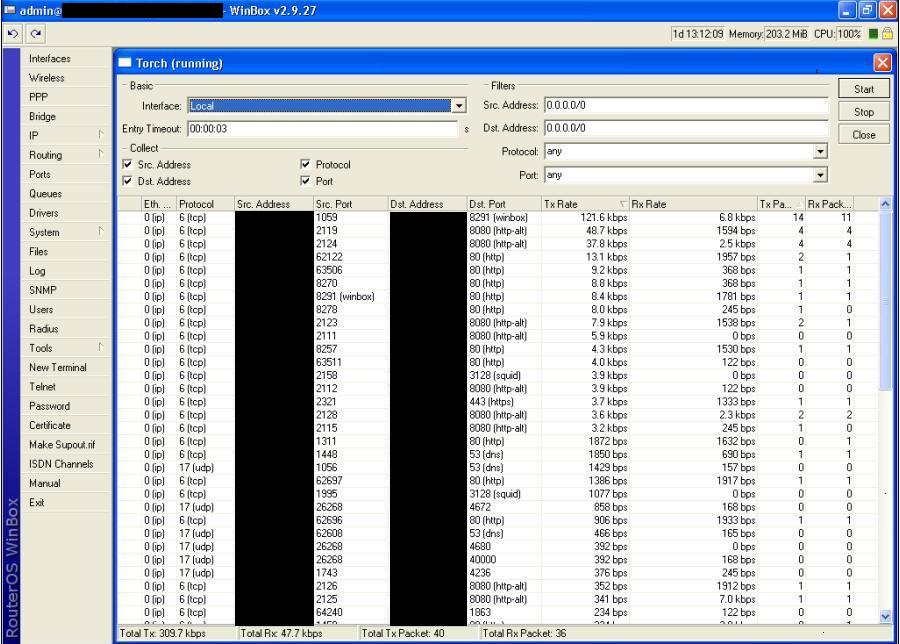This screenshot has width=900, height=644.
Task: Toggle the Protocol collect checkbox
Action: point(305,164)
